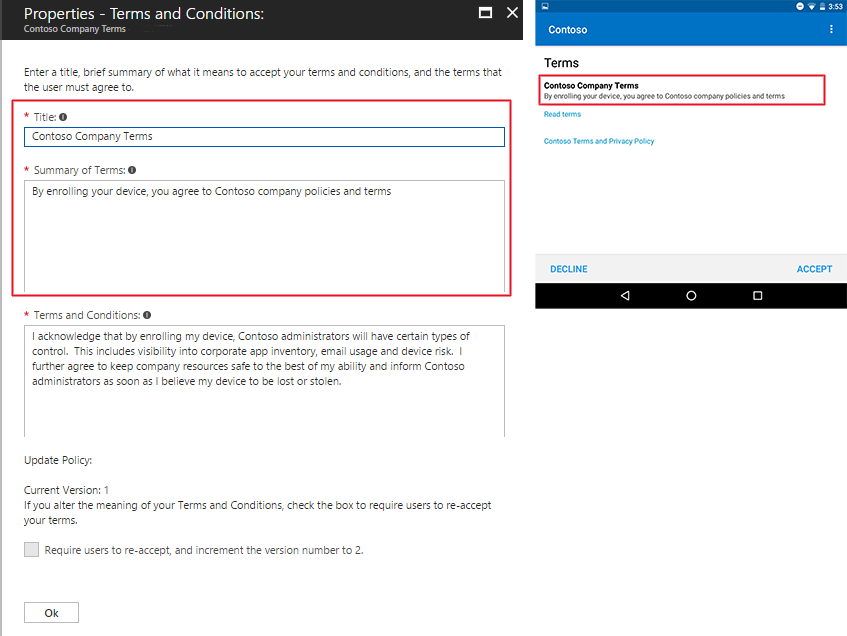This screenshot has width=847, height=636.
Task: Tap the DECLINE button
Action: coord(568,268)
